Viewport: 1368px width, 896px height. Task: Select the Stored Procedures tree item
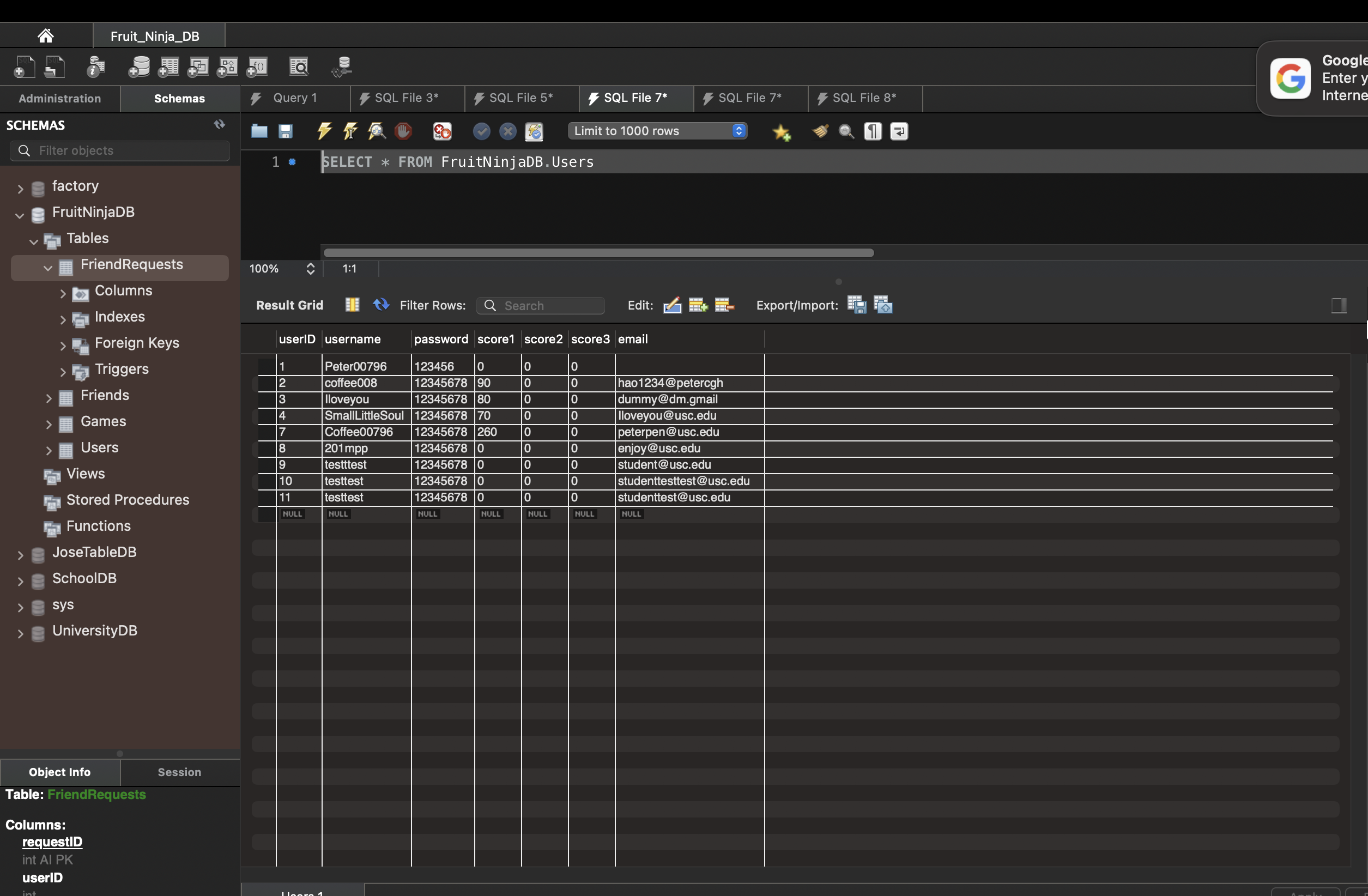128,499
